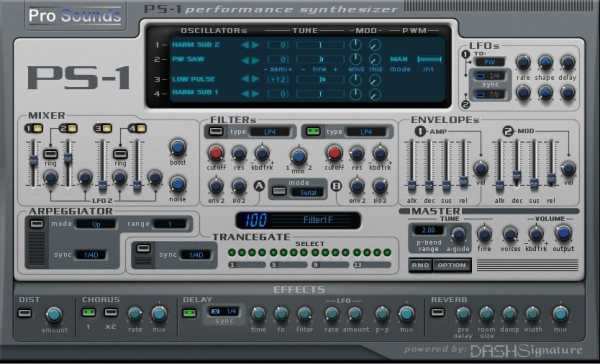This screenshot has height=364, width=600.
Task: Click the master output volume knob
Action: (x=563, y=233)
